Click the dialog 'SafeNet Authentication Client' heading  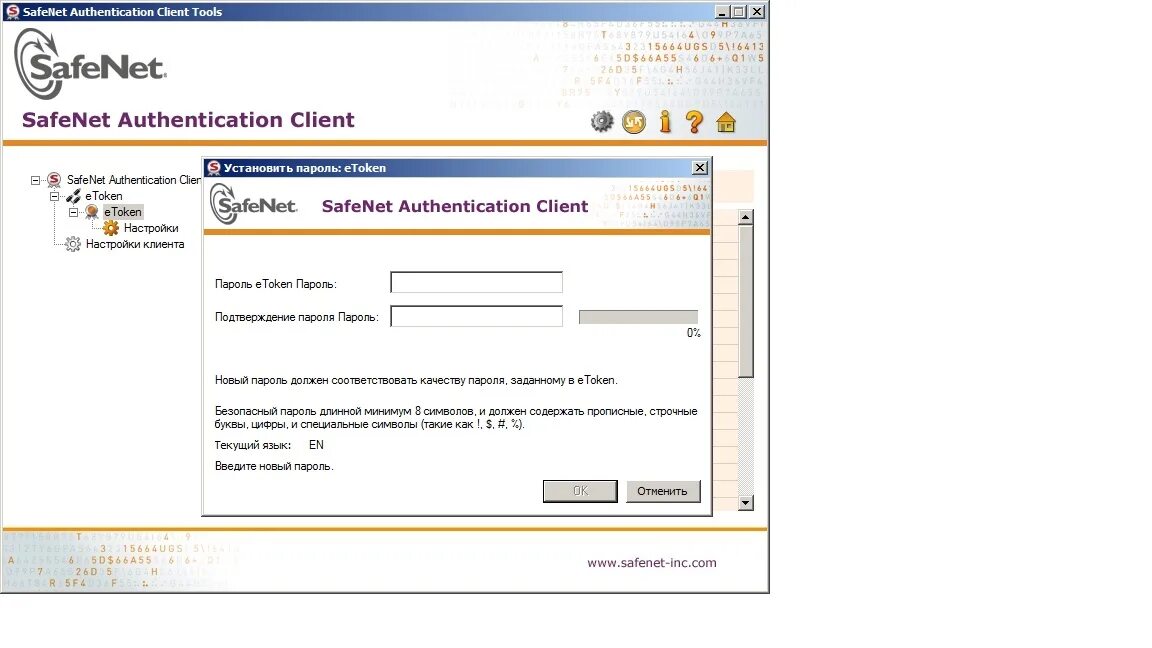point(455,206)
